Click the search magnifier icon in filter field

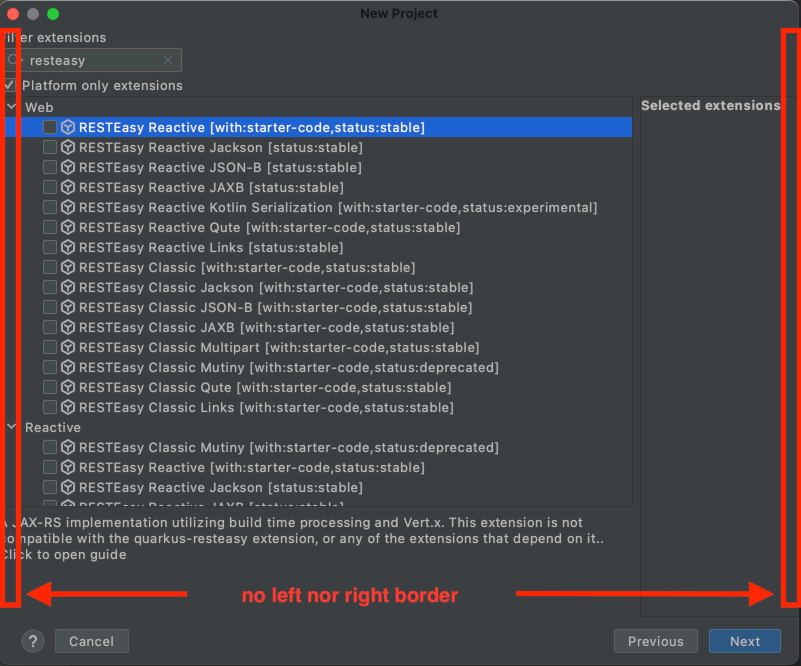14,60
